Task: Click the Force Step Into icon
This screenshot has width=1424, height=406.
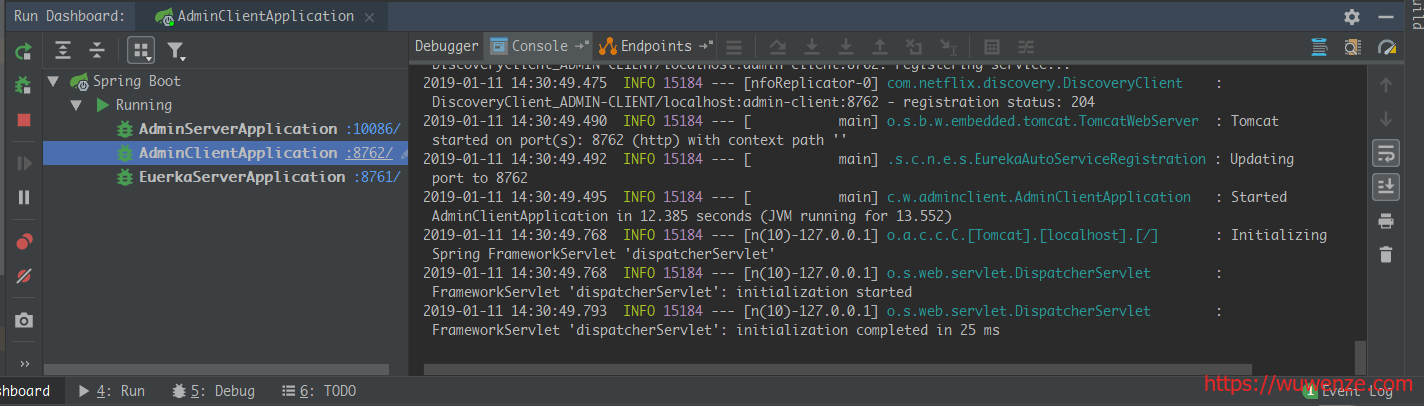Action: click(x=845, y=46)
